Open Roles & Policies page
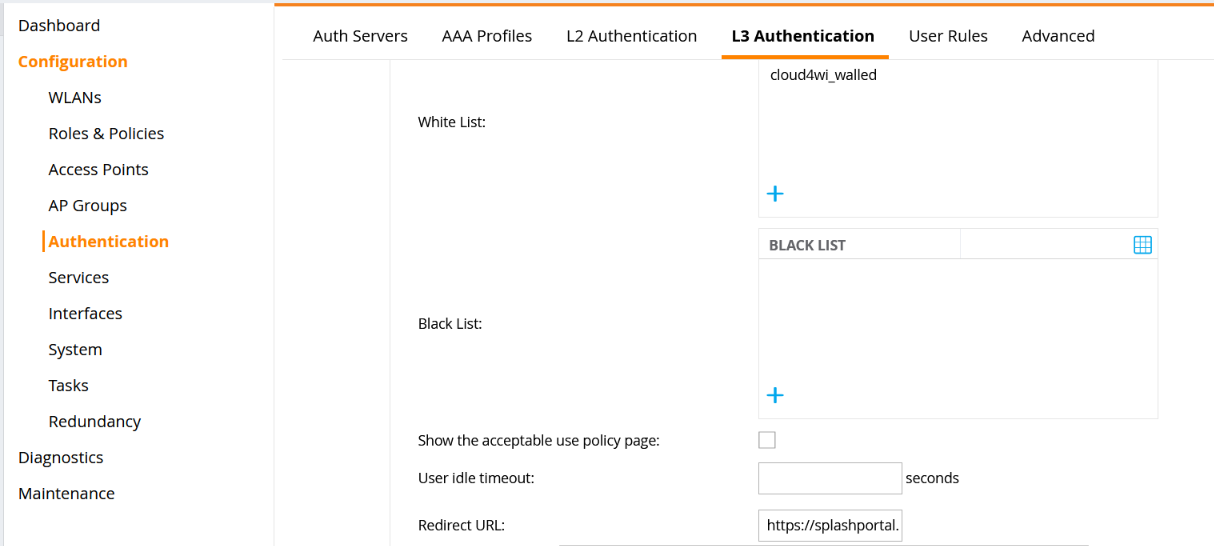This screenshot has height=546, width=1214. pyautogui.click(x=106, y=133)
